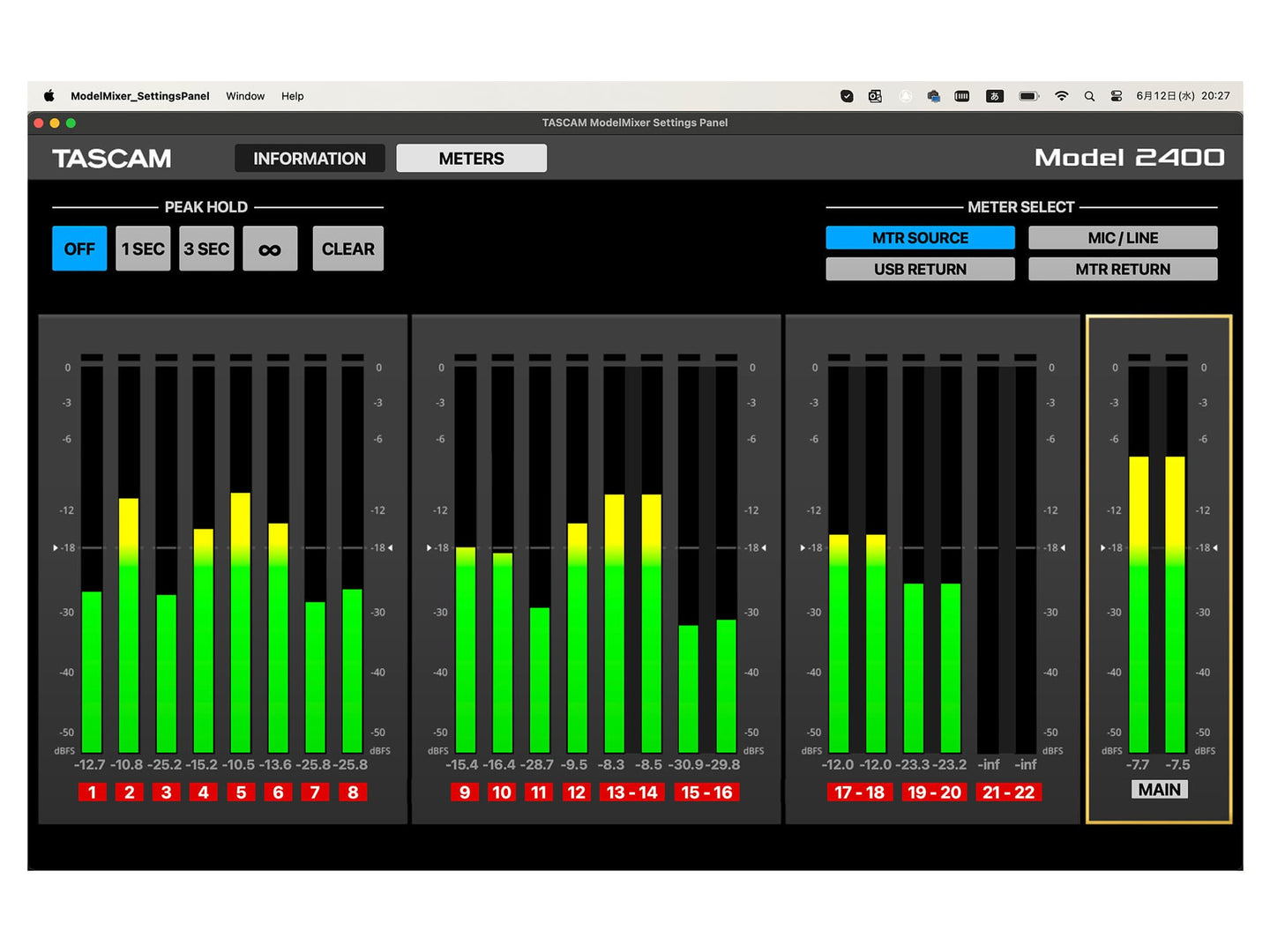Set peak hold to 1 SEC
The height and width of the screenshot is (952, 1270).
tap(143, 249)
